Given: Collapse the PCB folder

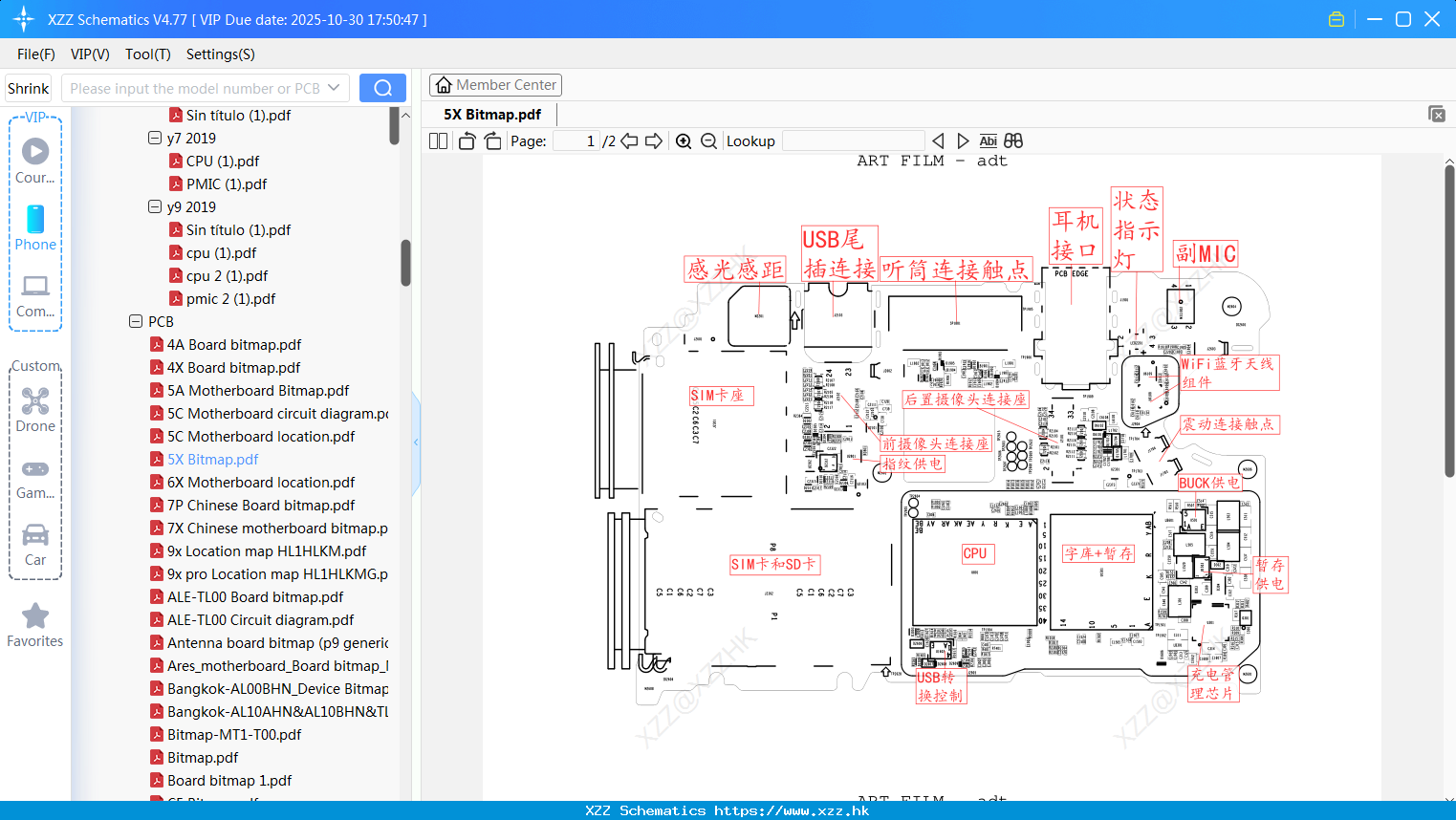Looking at the screenshot, I should 136,321.
